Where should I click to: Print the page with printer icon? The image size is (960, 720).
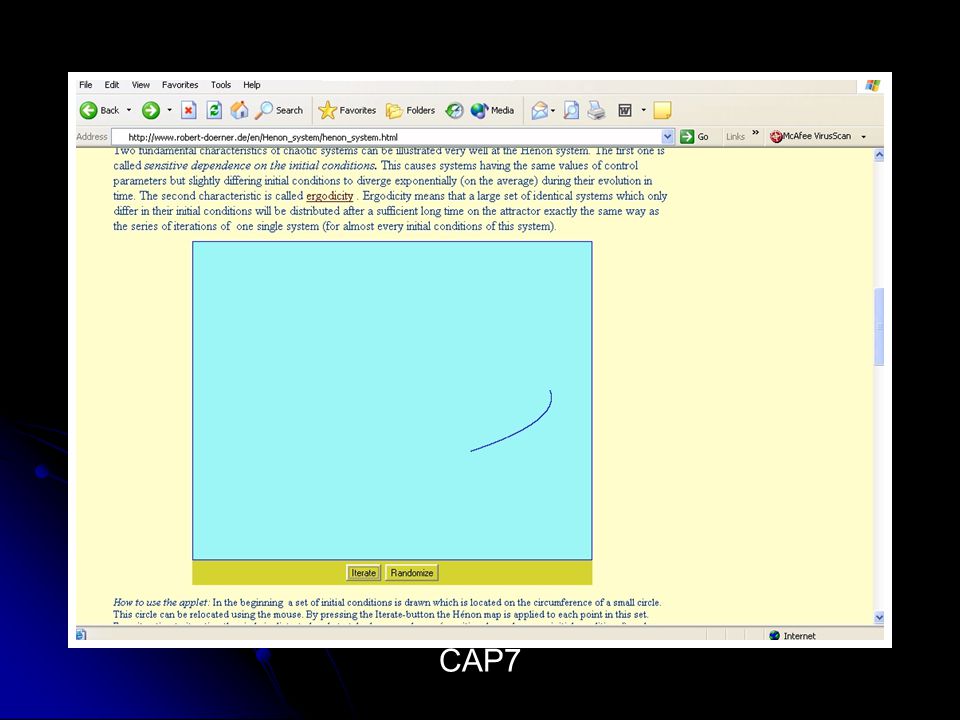pos(596,110)
